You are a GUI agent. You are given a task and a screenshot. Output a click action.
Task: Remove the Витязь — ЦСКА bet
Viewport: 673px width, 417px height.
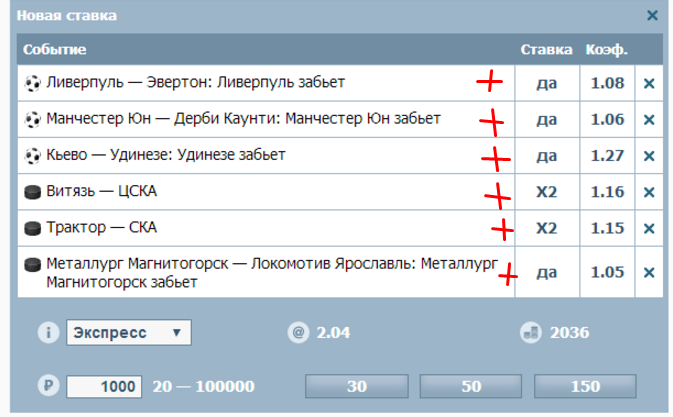click(x=648, y=192)
